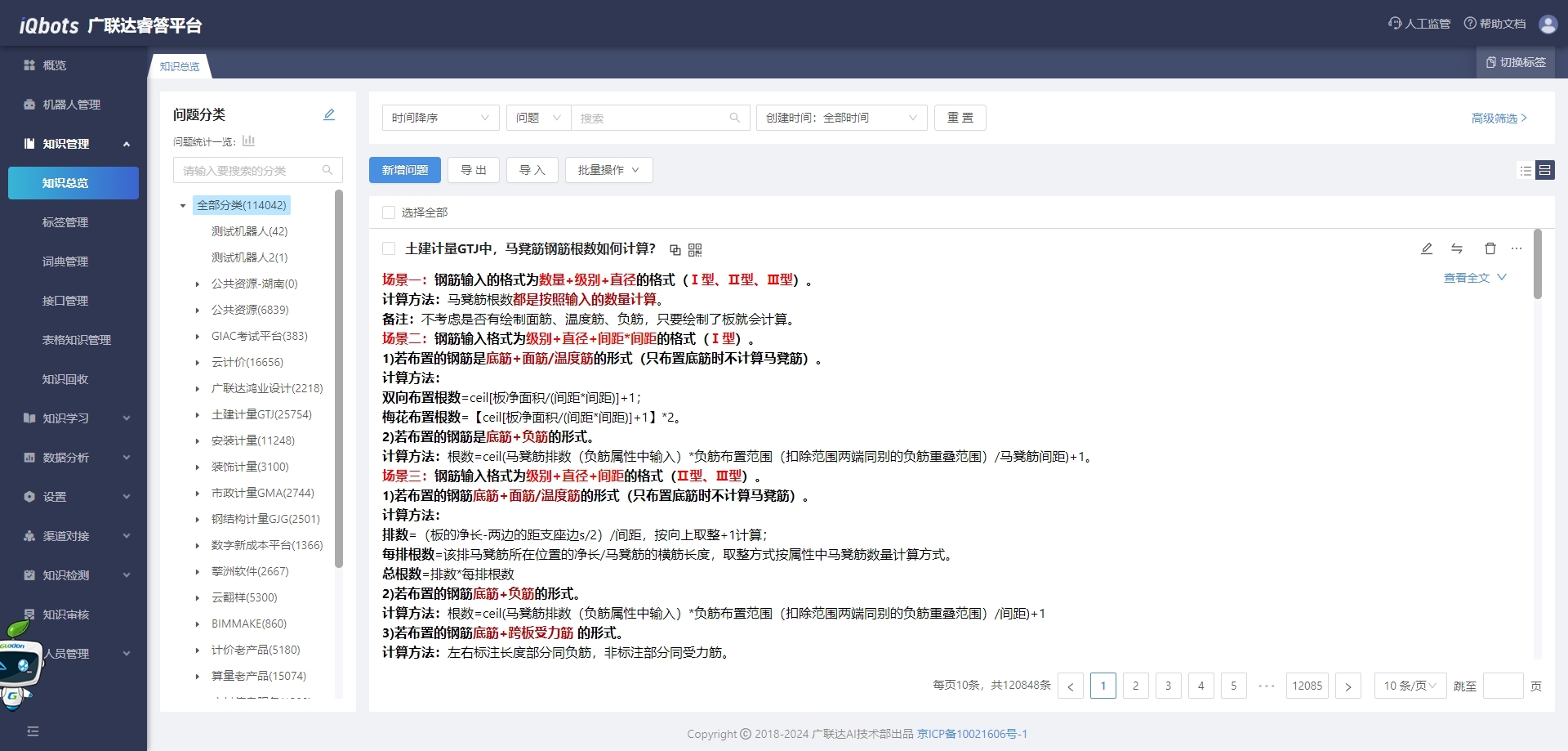1568x751 pixels.
Task: Switch to compact list view icon
Action: coord(1525,170)
